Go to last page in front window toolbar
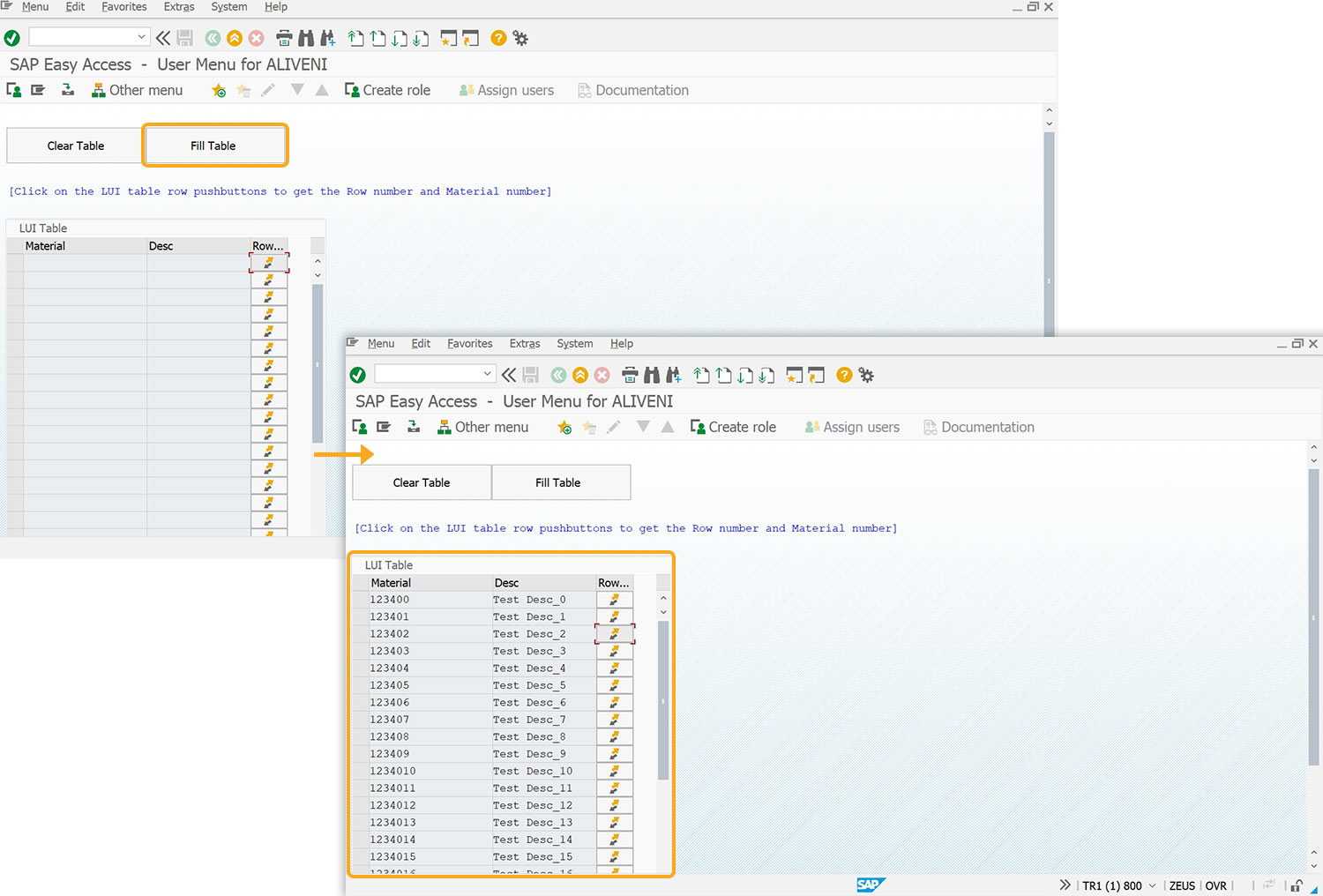 click(x=767, y=375)
